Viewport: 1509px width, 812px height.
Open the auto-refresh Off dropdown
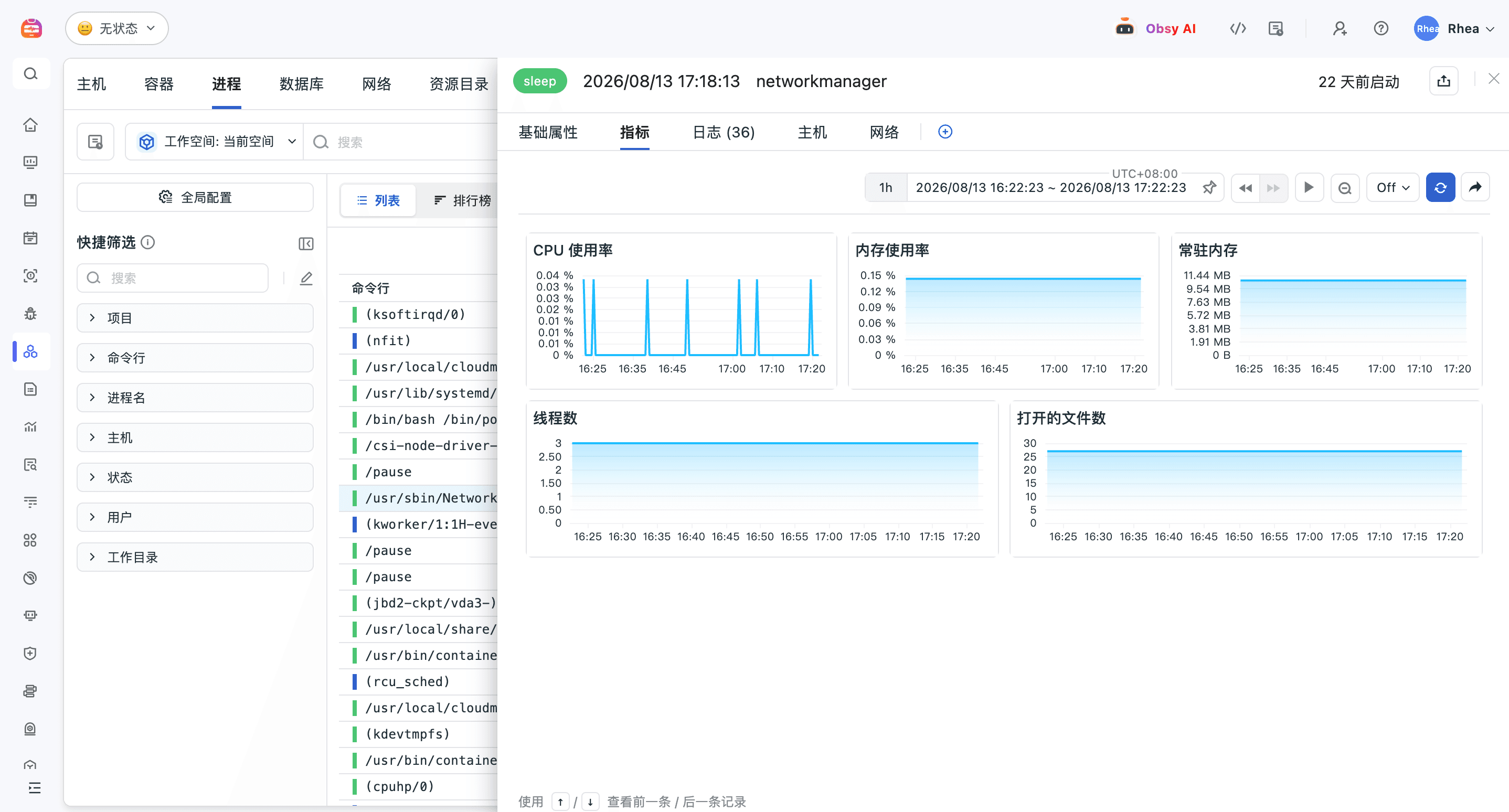[x=1393, y=187]
